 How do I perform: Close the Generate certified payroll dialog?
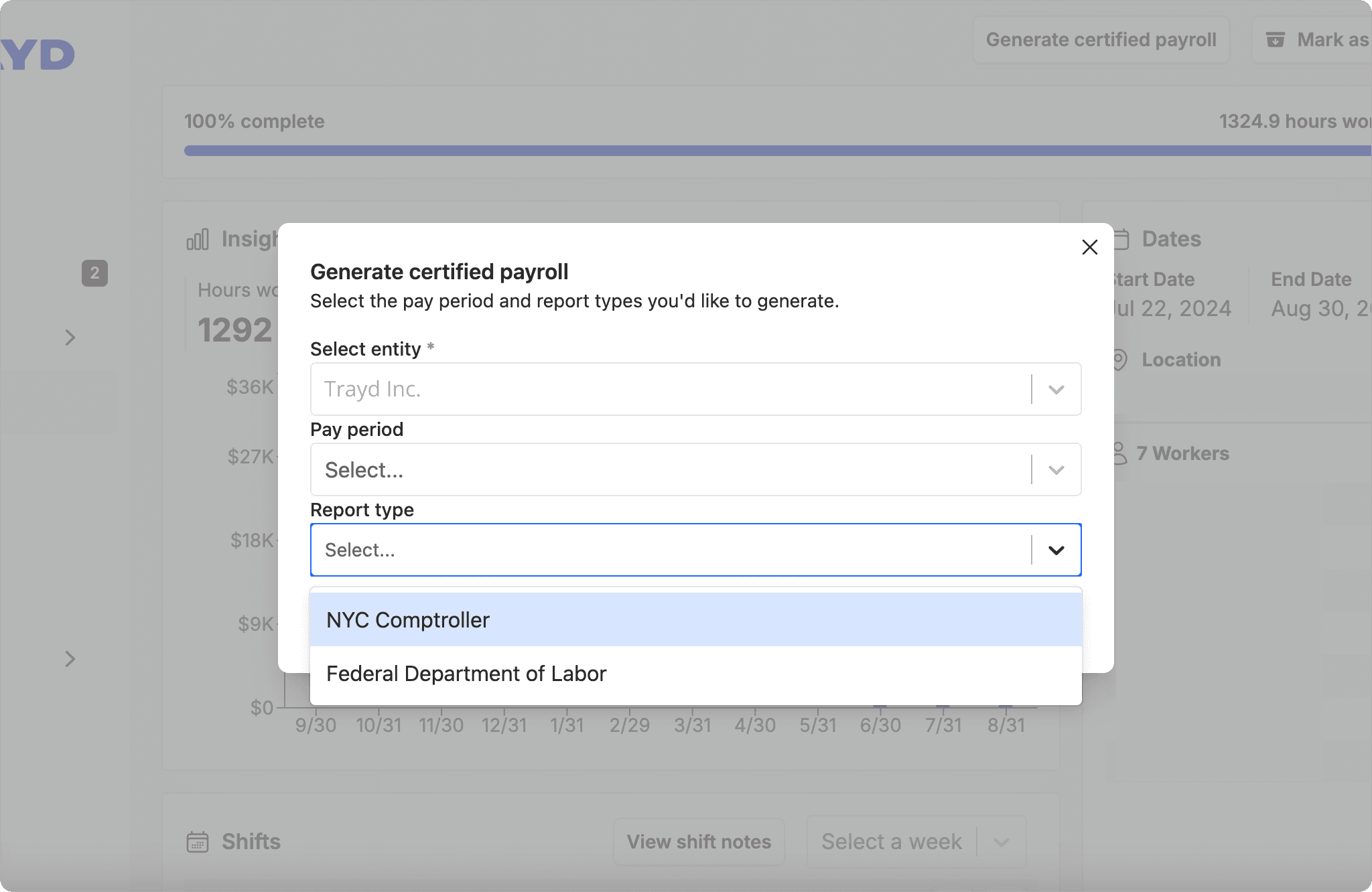(1089, 247)
